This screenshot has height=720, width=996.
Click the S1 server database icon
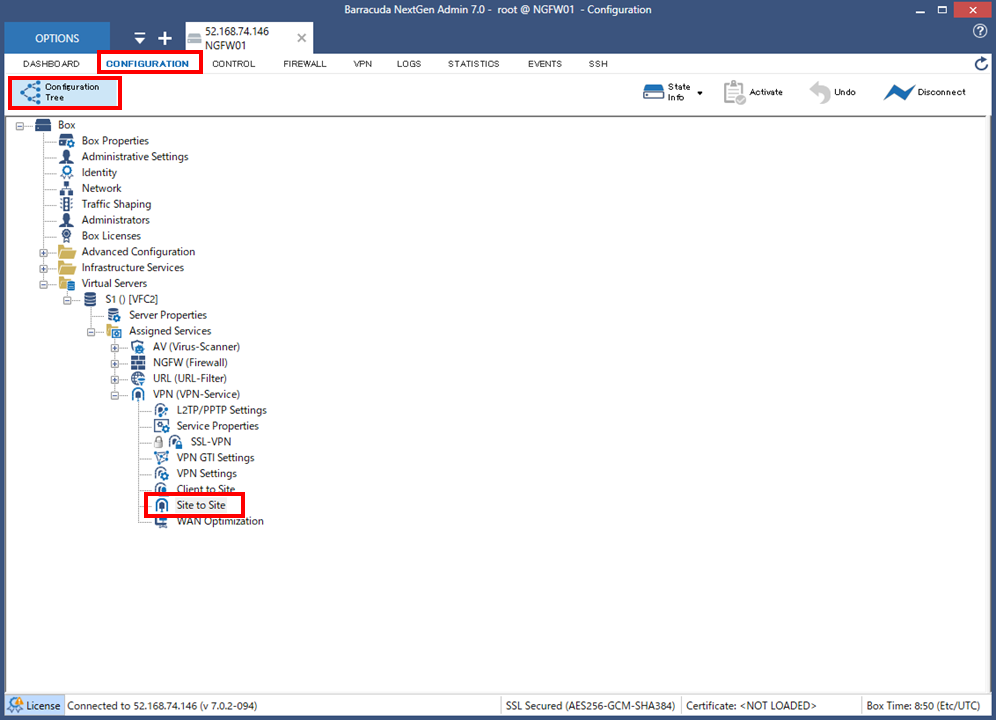click(x=90, y=299)
